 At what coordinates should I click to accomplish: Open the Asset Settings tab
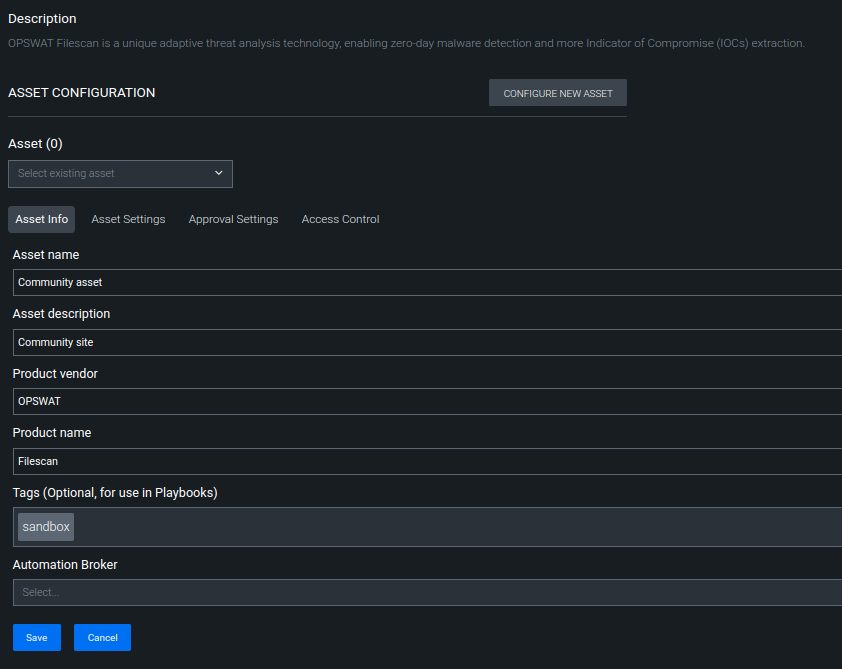[x=128, y=219]
